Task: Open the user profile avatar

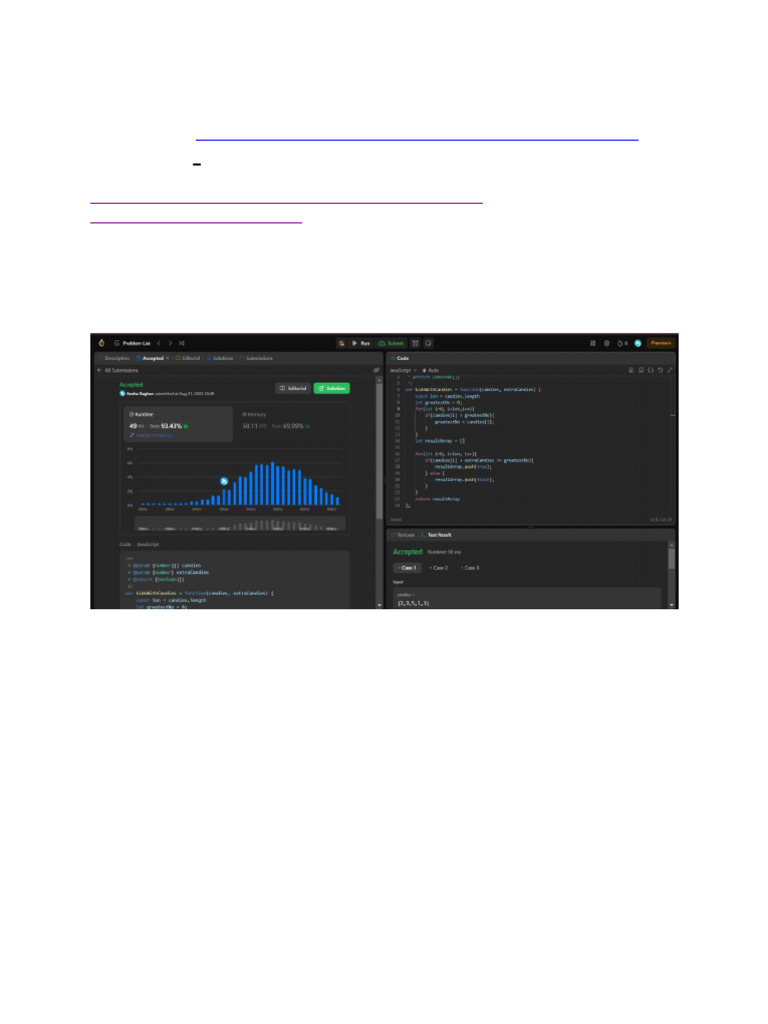Action: (638, 343)
